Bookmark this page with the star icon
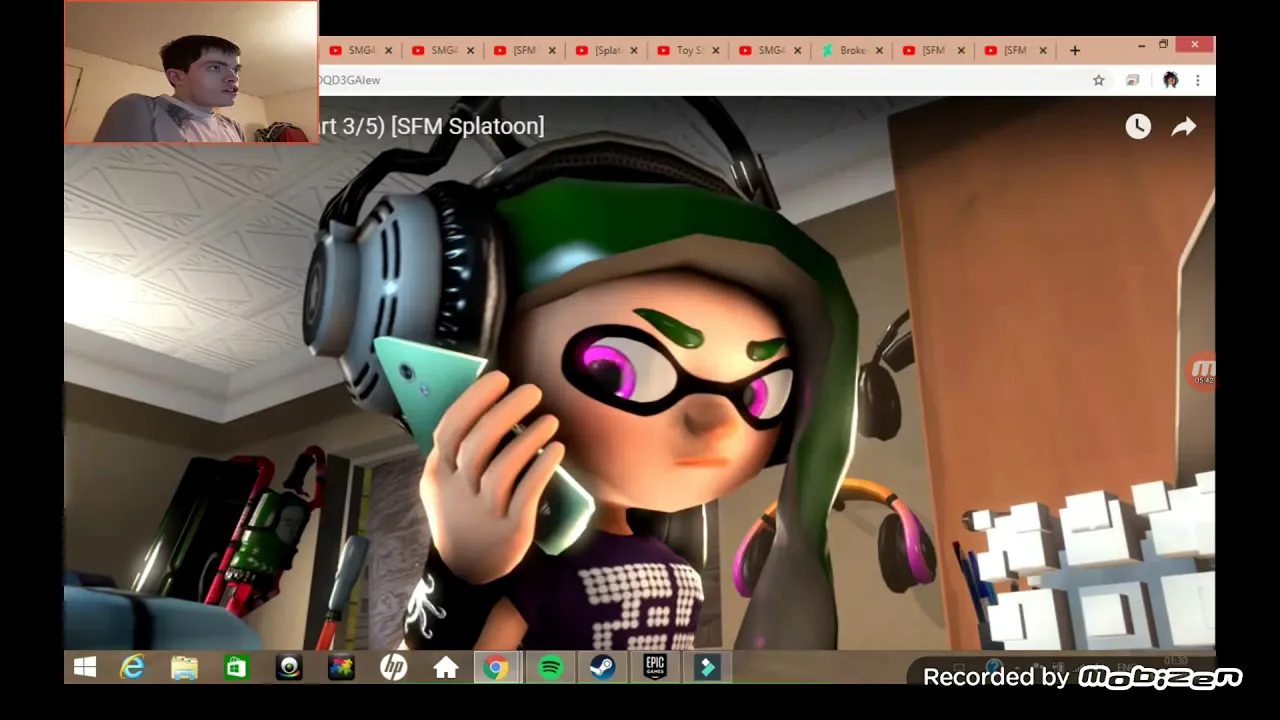The height and width of the screenshot is (720, 1280). pyautogui.click(x=1098, y=80)
